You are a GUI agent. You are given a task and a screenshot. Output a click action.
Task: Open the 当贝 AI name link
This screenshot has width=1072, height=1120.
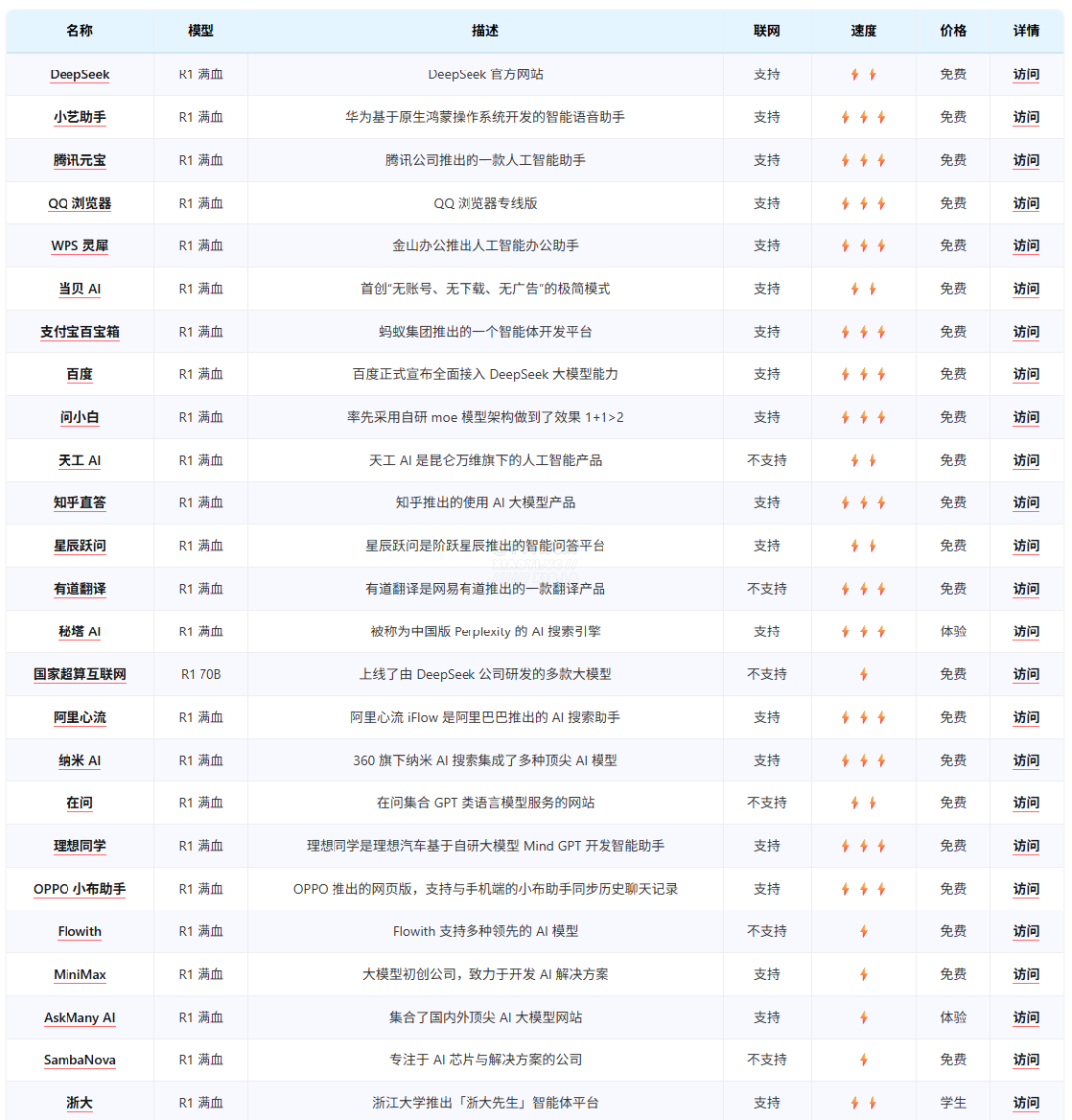pyautogui.click(x=79, y=289)
